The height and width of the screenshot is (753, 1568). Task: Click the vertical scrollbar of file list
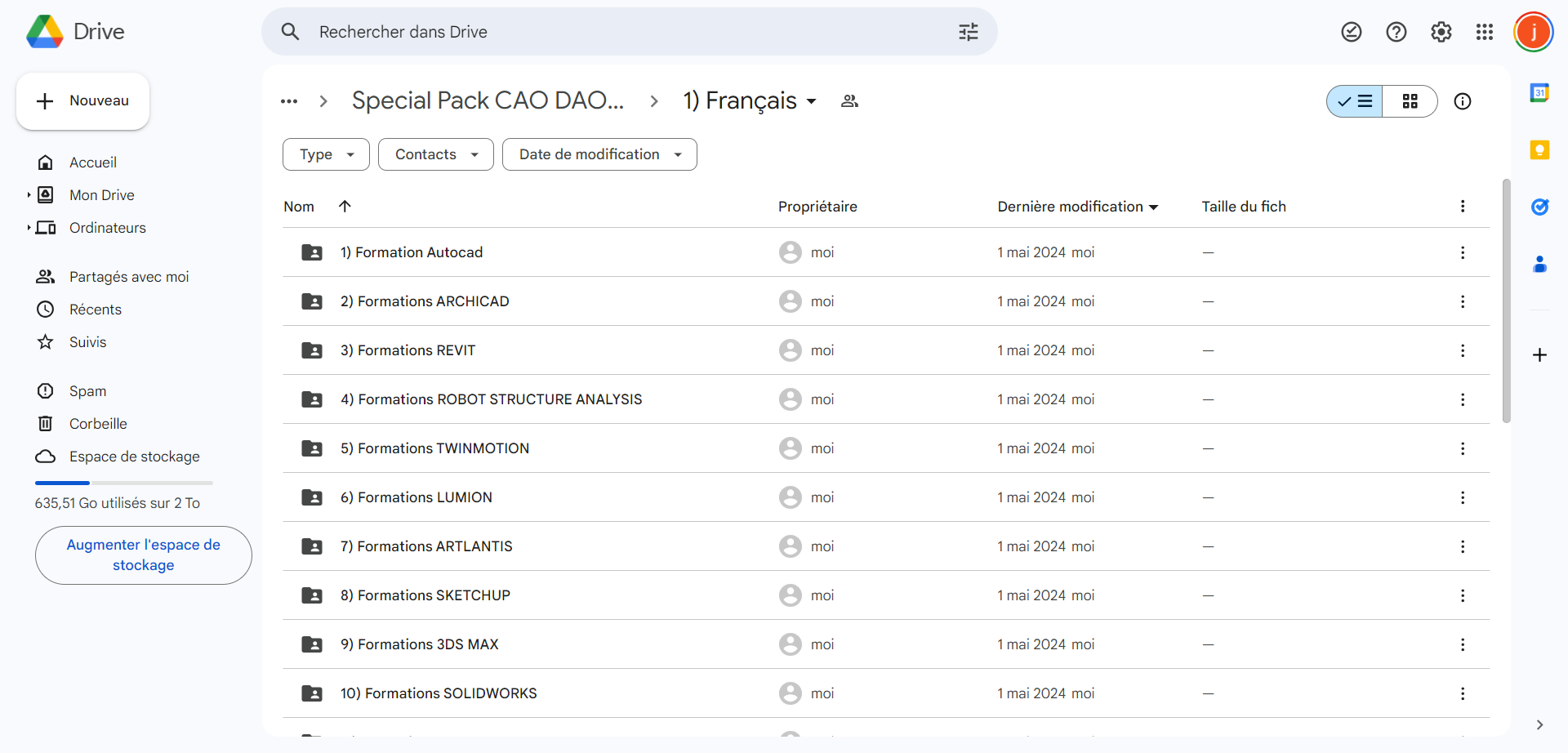pos(1506,301)
